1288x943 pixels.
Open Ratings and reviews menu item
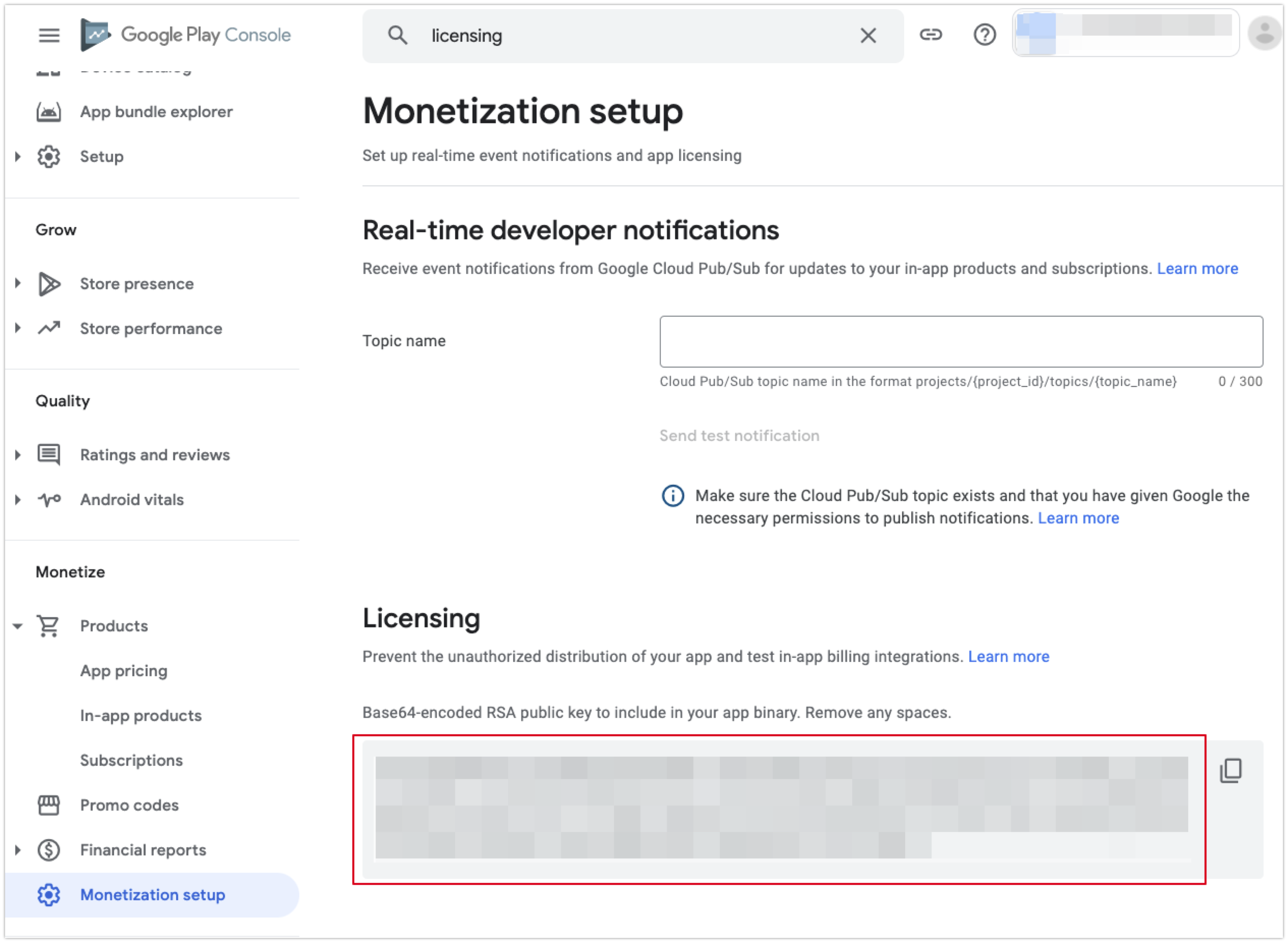pos(155,455)
